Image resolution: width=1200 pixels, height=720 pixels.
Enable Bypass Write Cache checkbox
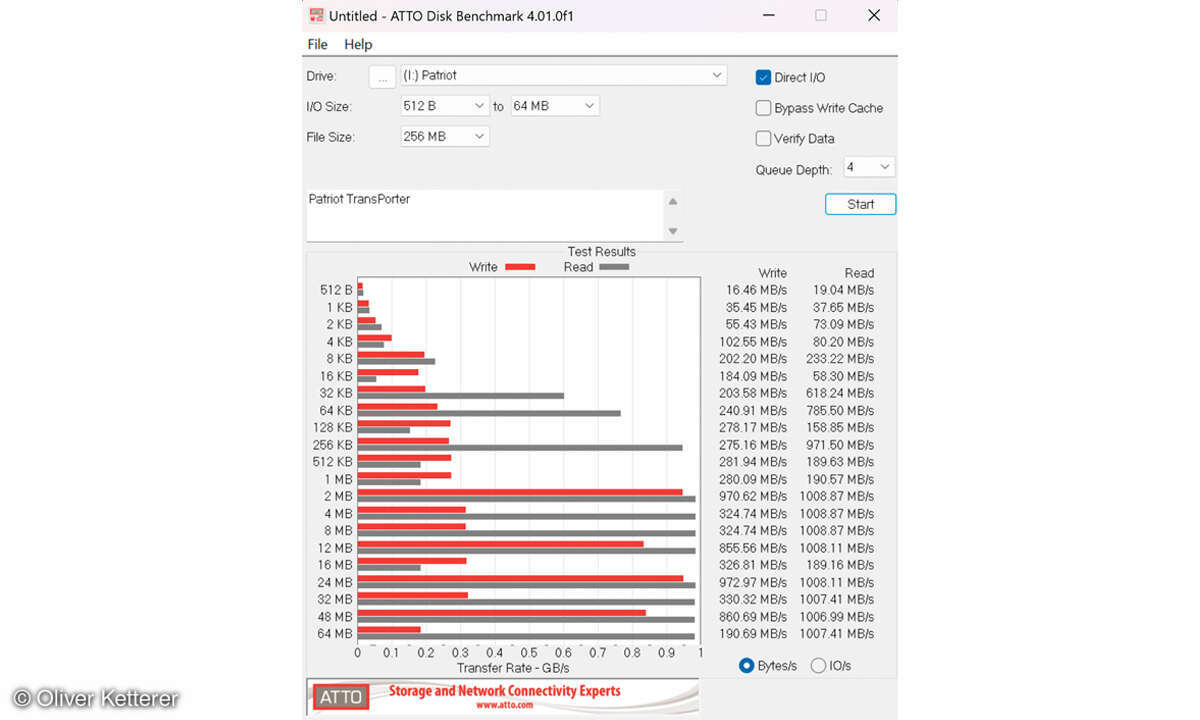pyautogui.click(x=763, y=108)
